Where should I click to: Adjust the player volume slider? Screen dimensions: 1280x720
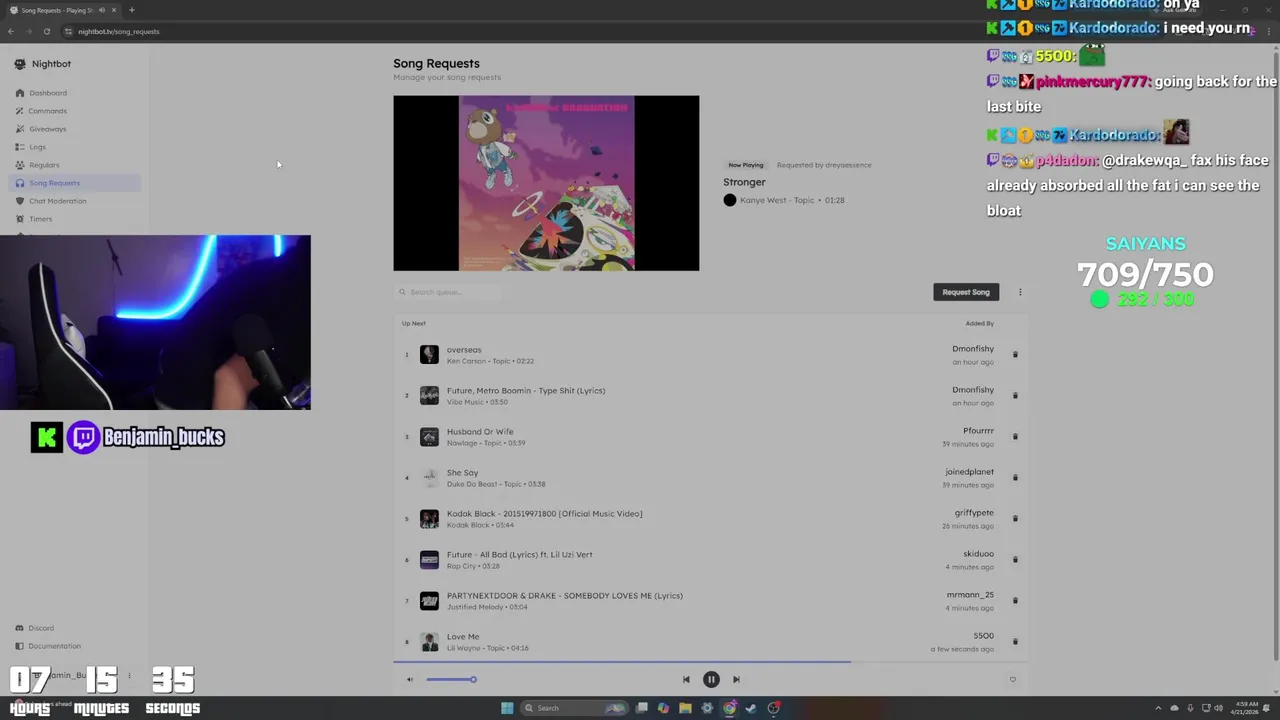(x=451, y=679)
